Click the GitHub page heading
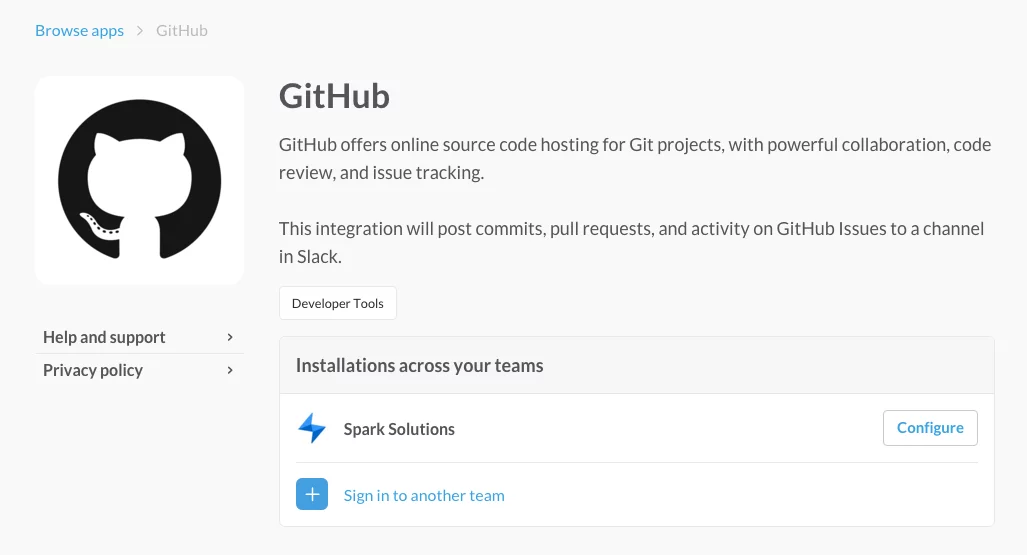The width and height of the screenshot is (1027, 555). point(334,96)
